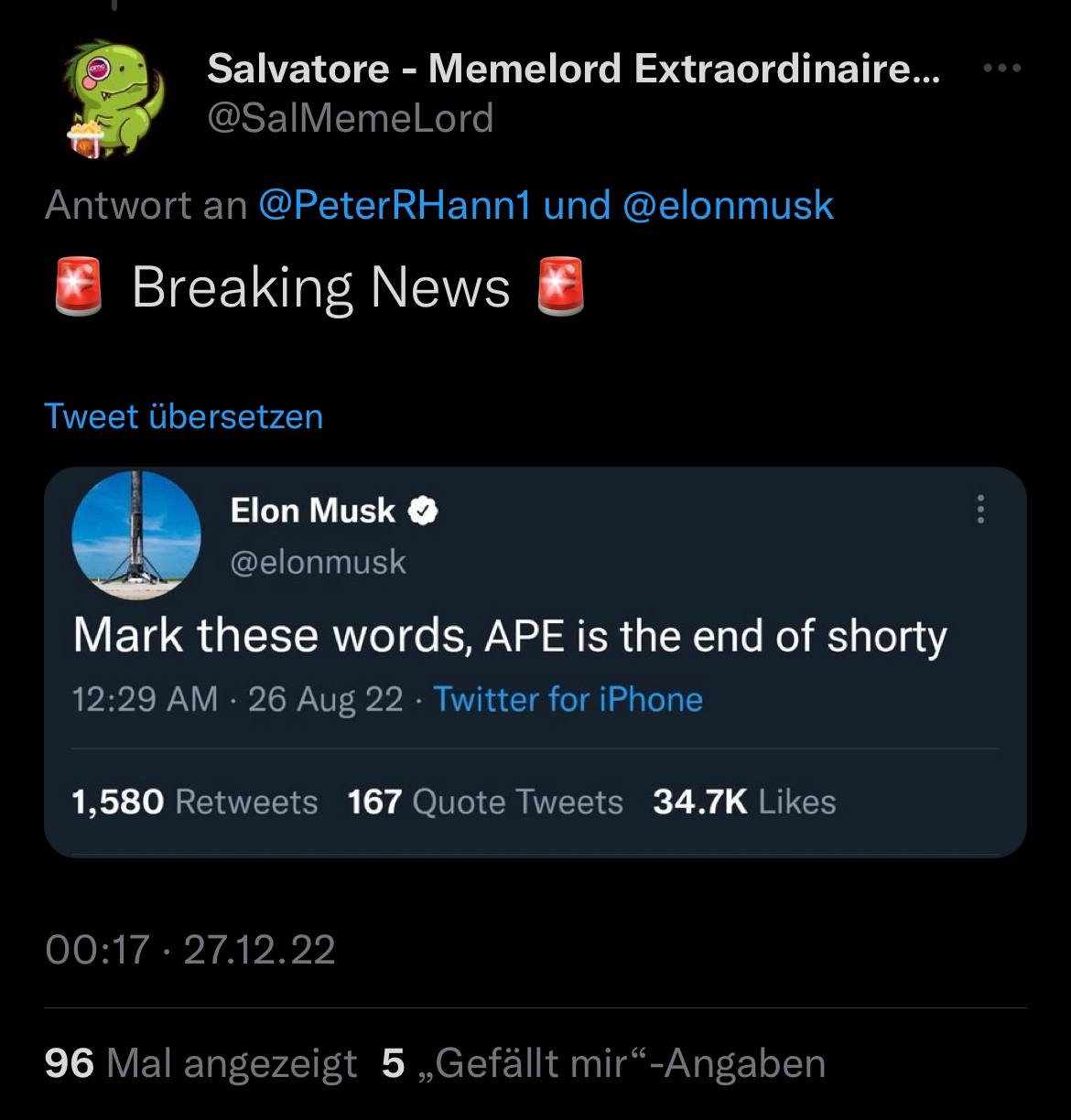Click the Twitter for iPhone source link

point(568,700)
